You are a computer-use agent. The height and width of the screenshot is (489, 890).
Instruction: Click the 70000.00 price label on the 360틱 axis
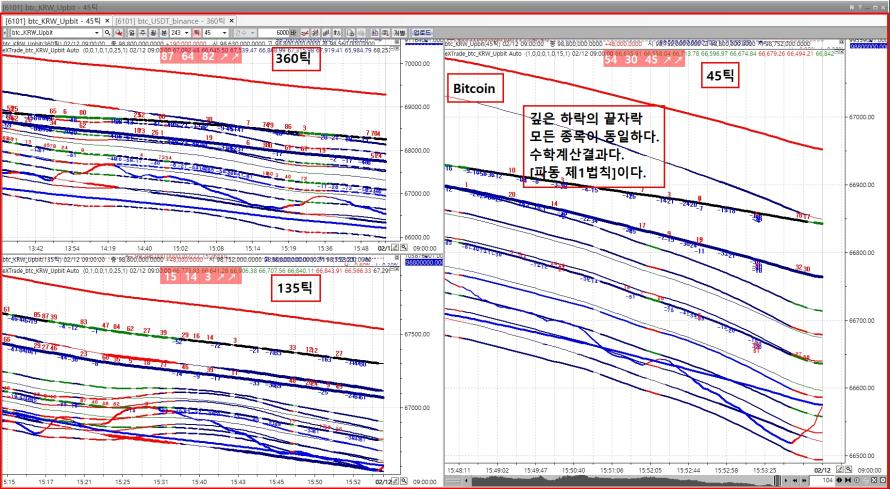point(419,64)
